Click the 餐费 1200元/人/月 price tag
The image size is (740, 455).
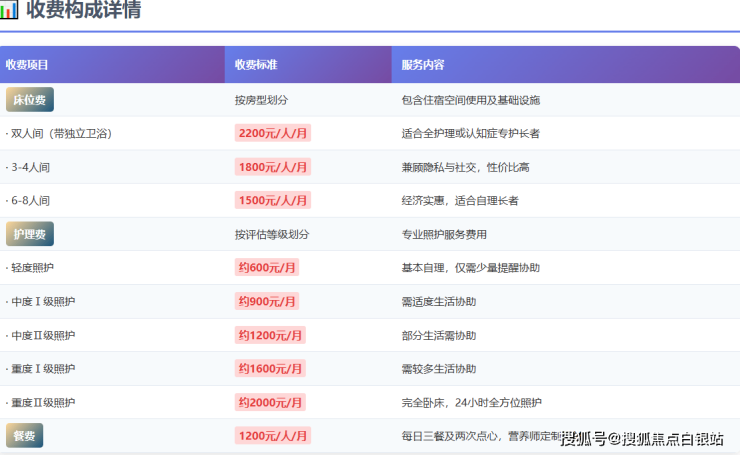click(273, 436)
